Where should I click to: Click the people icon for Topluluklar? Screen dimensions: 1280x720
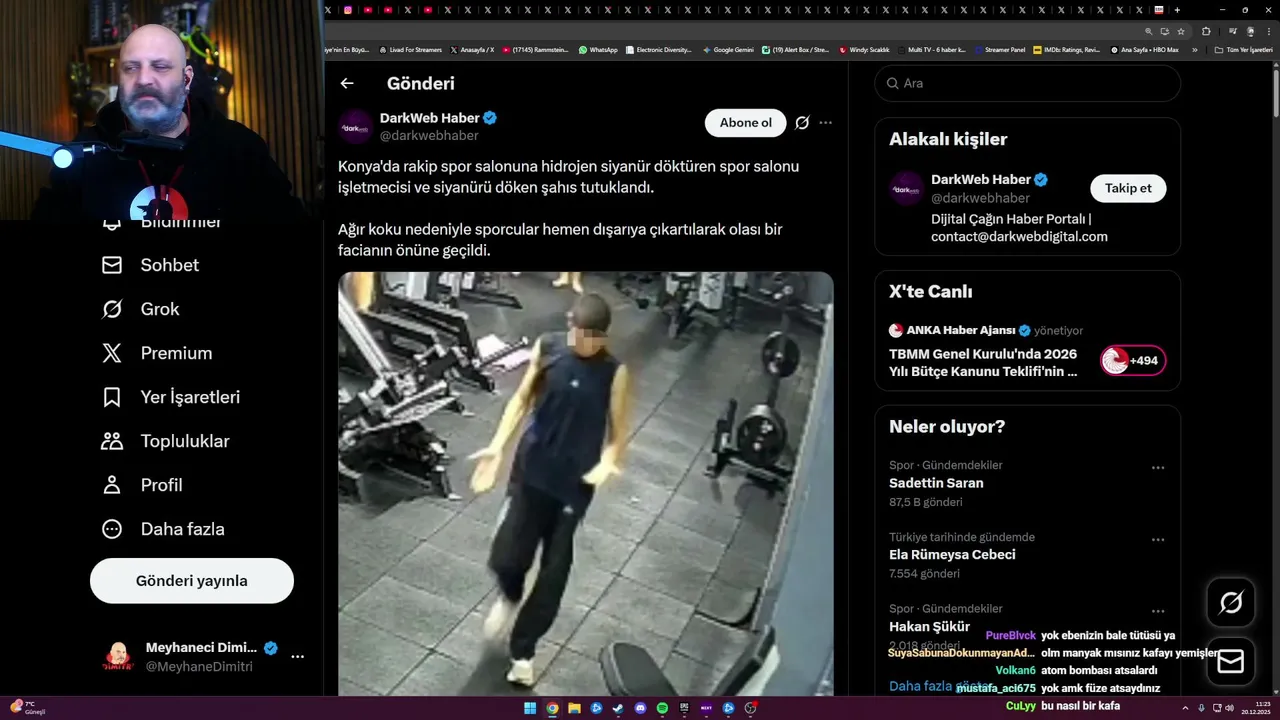pos(112,441)
